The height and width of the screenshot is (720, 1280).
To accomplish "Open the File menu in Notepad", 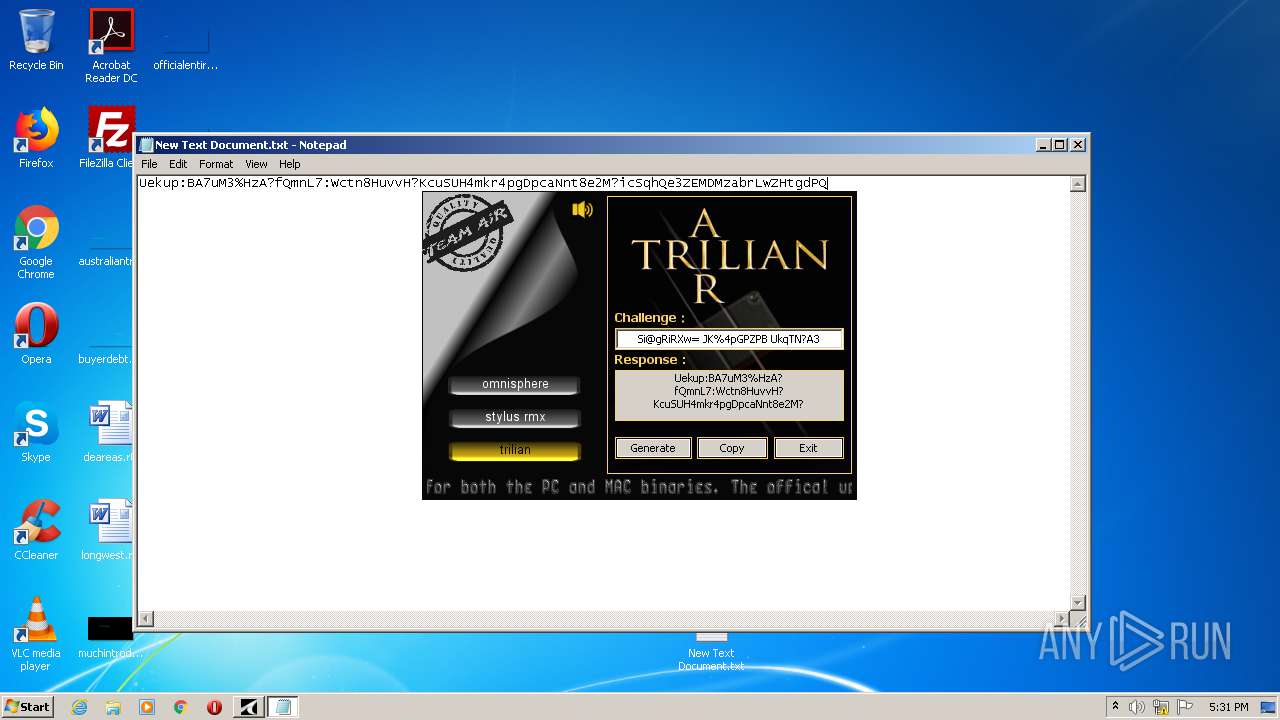I will pyautogui.click(x=149, y=164).
